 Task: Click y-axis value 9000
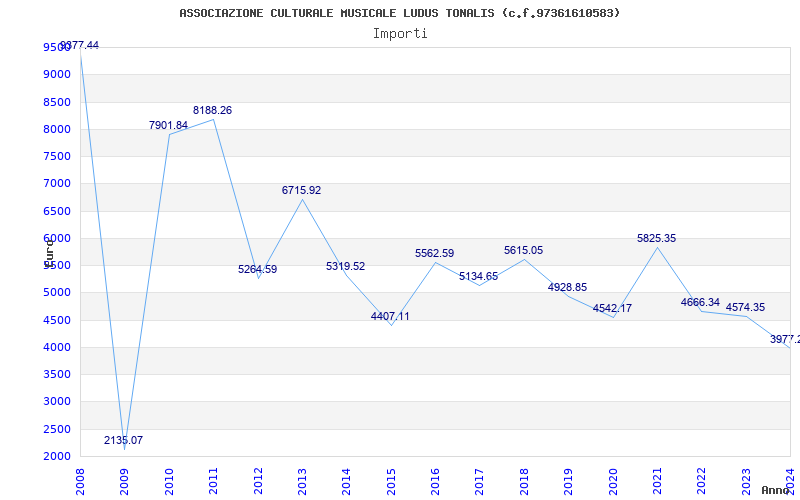(57, 74)
